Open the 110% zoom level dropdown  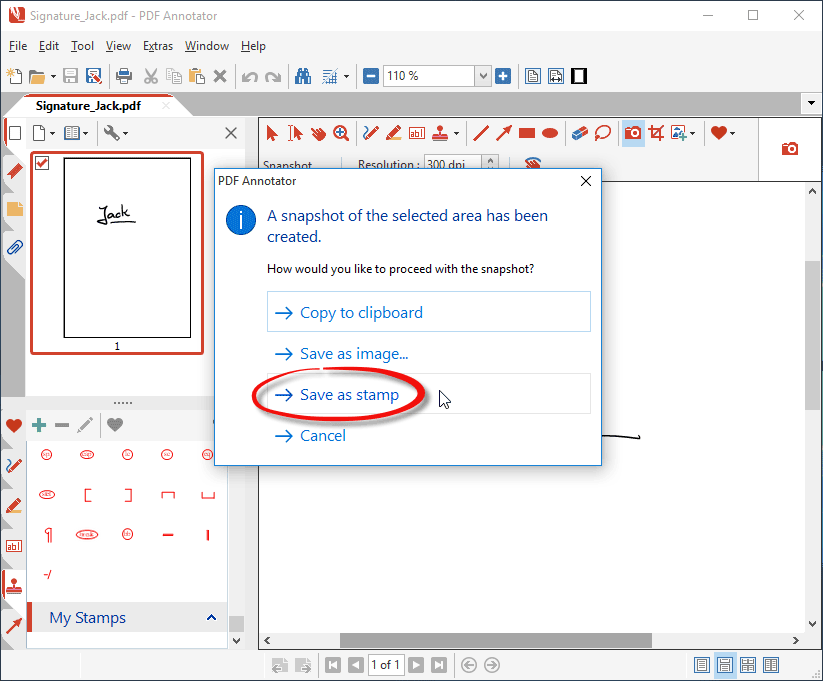pos(483,75)
